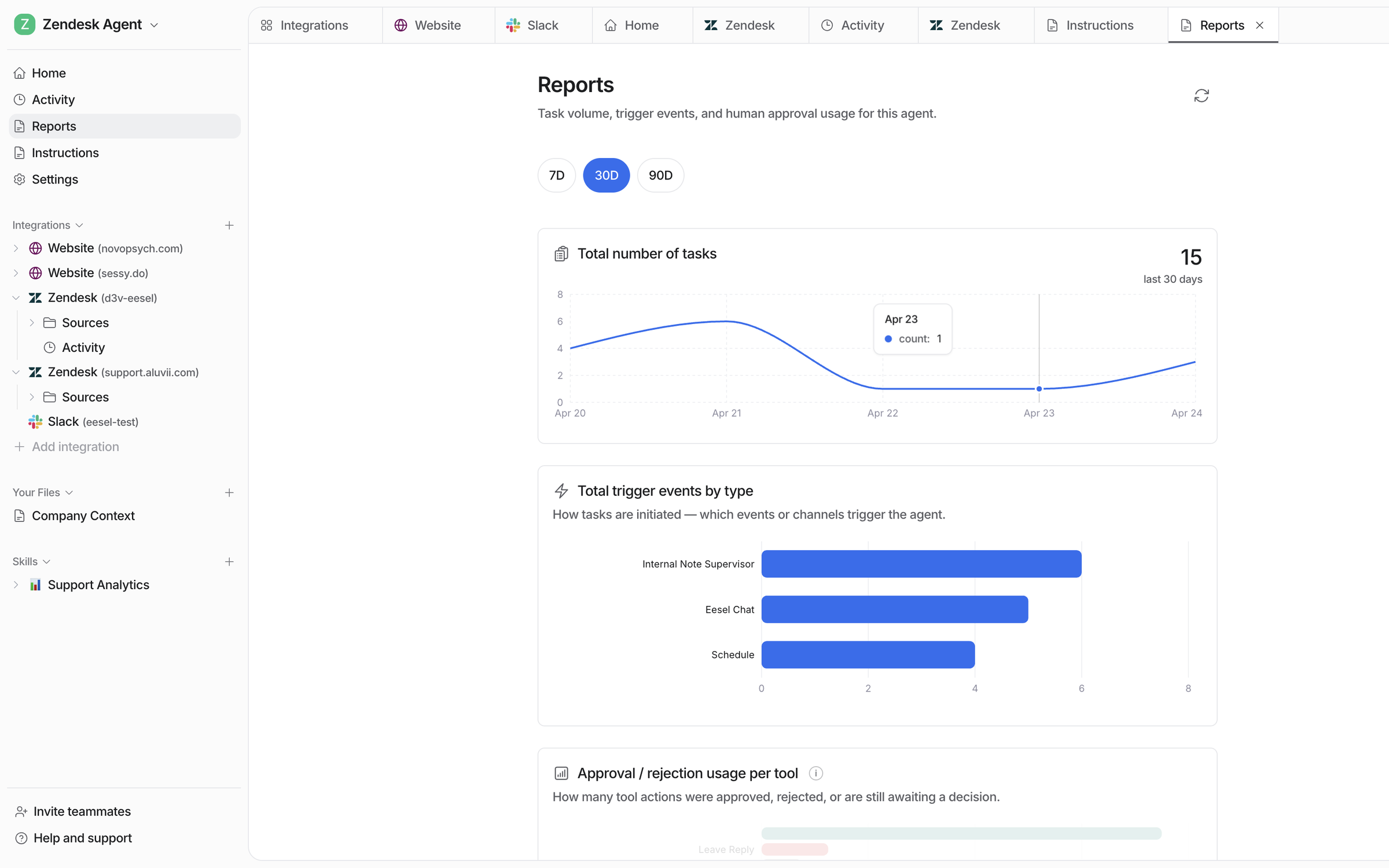Click the refresh reports icon
1389x868 pixels.
click(x=1201, y=95)
